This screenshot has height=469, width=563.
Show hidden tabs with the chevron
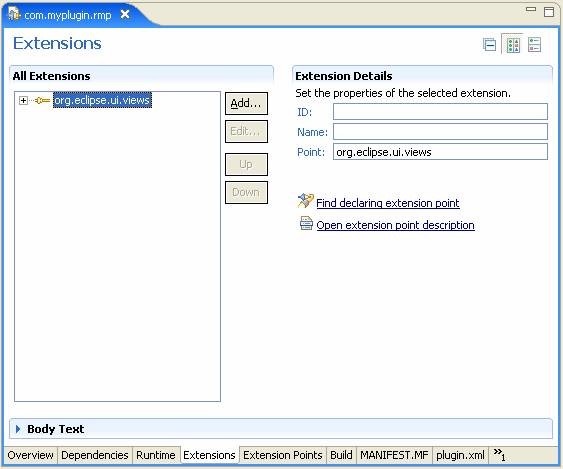499,454
